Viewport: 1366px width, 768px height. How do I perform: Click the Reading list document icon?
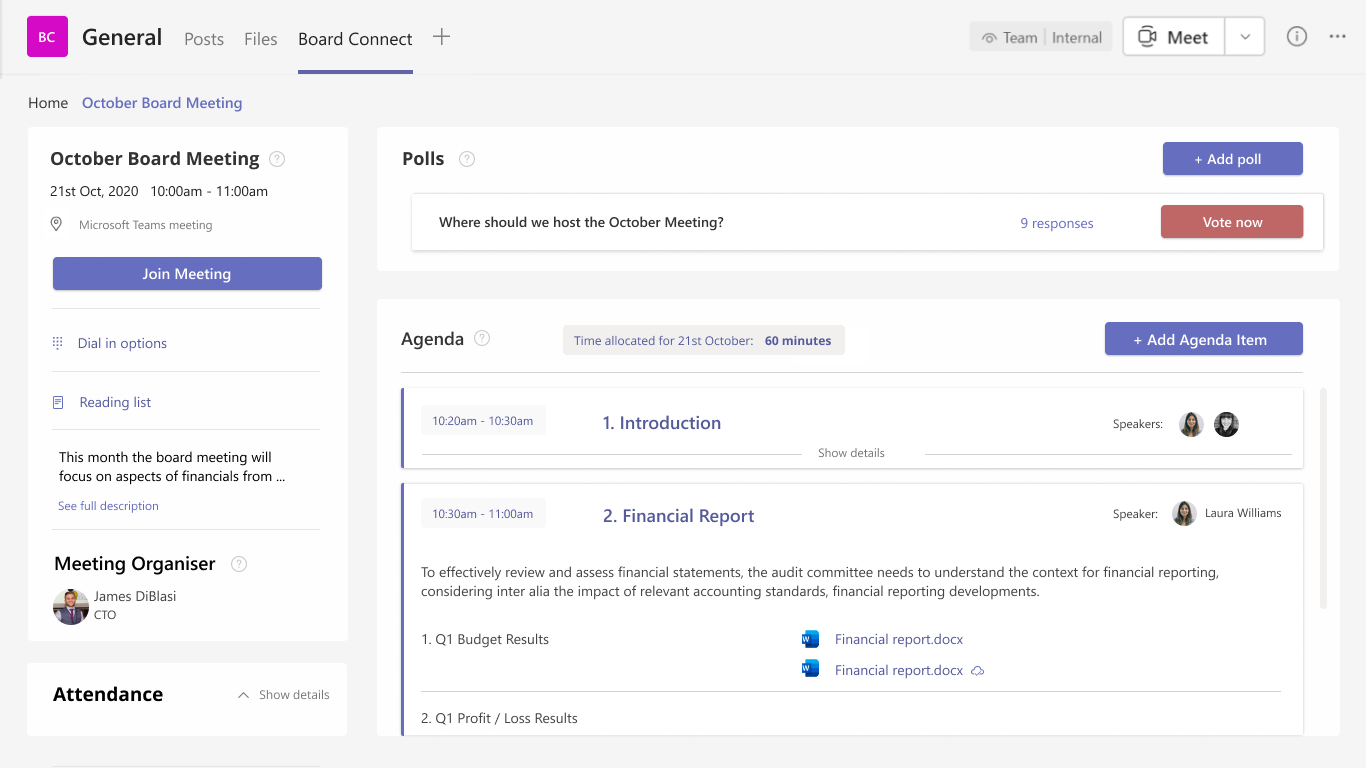[57, 402]
